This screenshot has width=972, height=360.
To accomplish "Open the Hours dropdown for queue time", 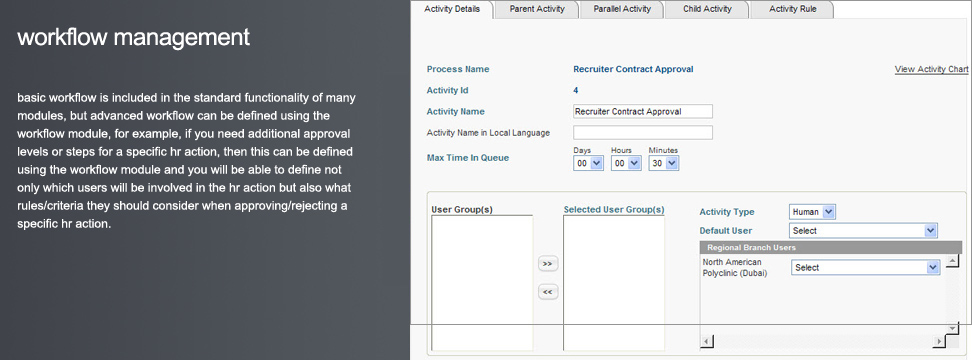I will (x=626, y=163).
